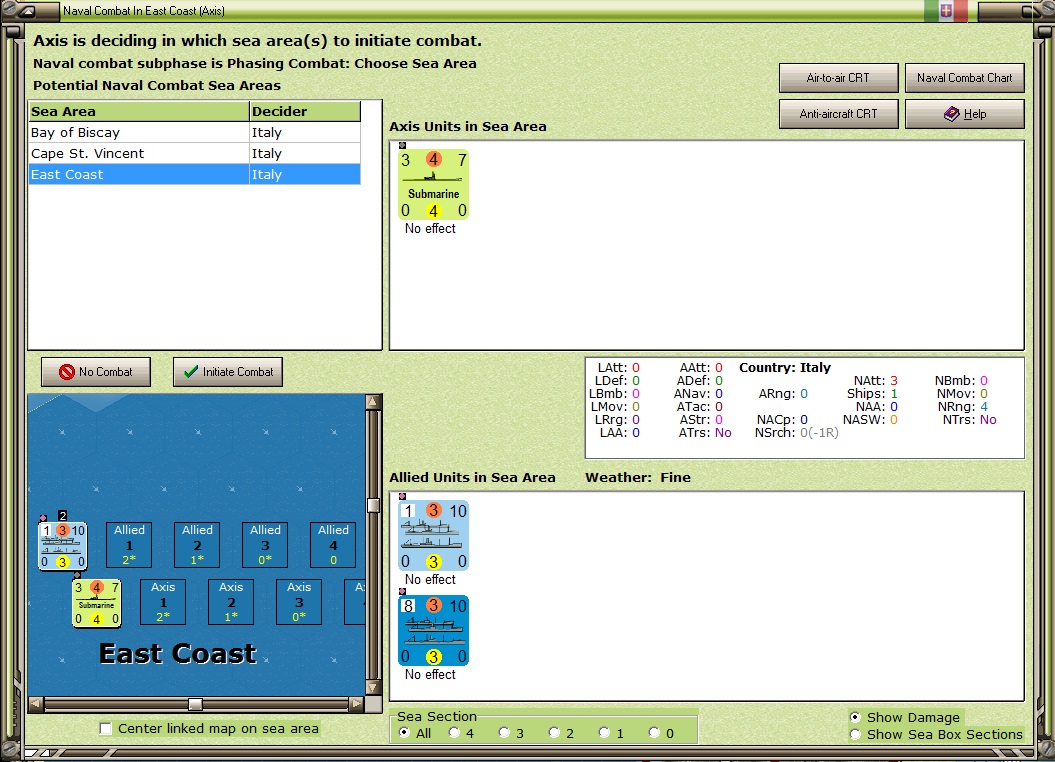Click the Allied 1 sea box section

tap(129, 545)
